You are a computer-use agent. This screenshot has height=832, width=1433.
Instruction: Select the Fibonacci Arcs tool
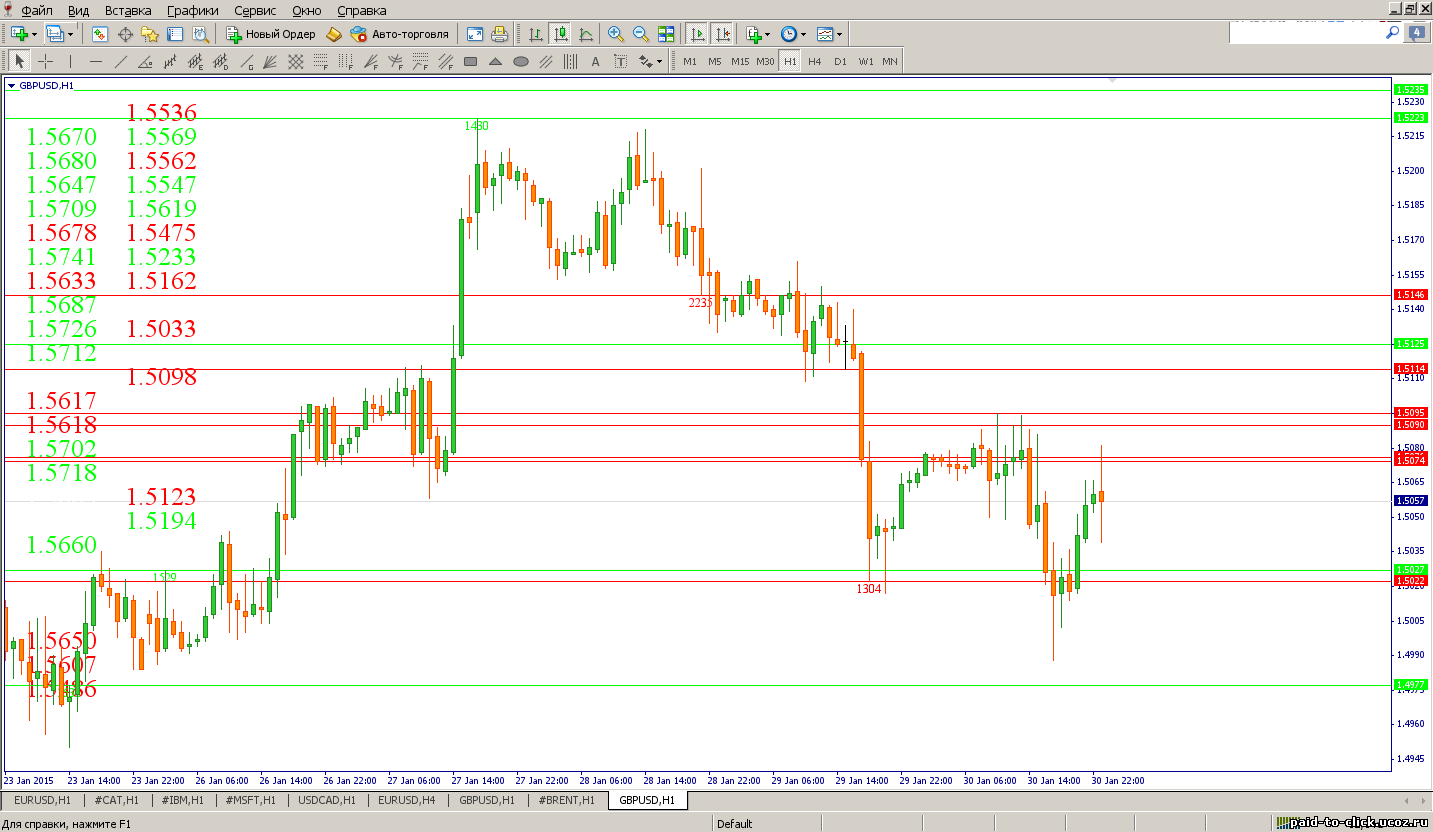(x=396, y=62)
